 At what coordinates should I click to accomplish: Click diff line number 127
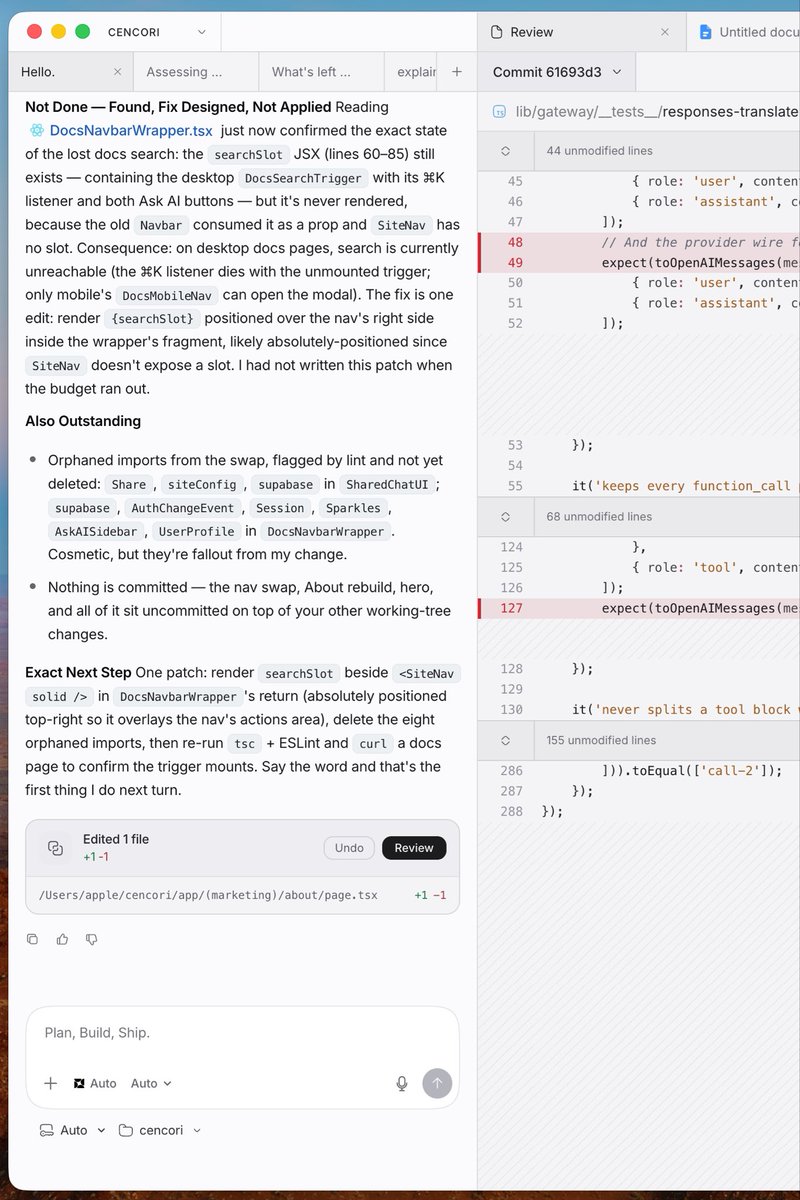tap(512, 608)
